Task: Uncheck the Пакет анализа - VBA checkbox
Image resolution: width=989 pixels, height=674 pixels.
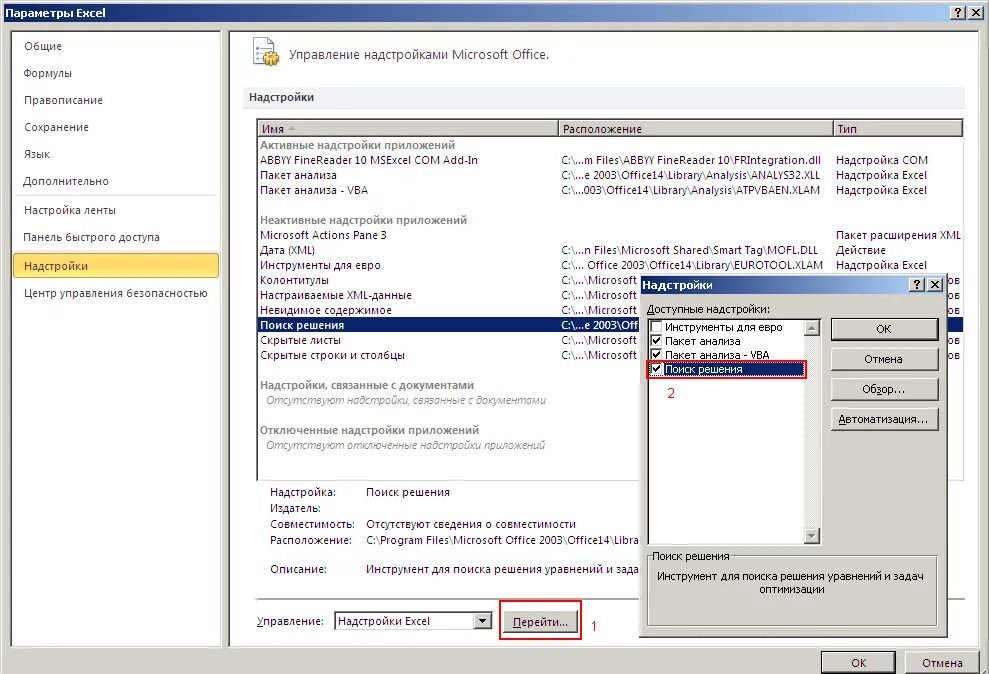Action: pyautogui.click(x=657, y=355)
